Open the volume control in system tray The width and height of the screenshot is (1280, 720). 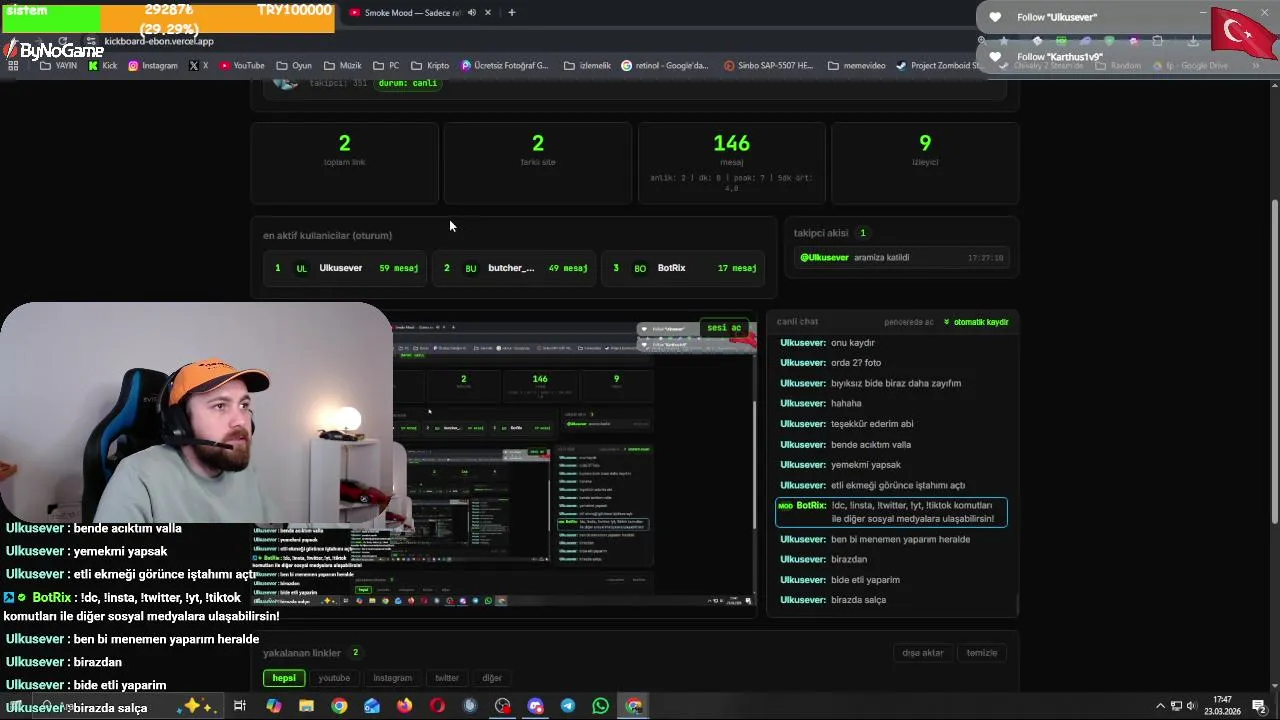coord(1192,706)
